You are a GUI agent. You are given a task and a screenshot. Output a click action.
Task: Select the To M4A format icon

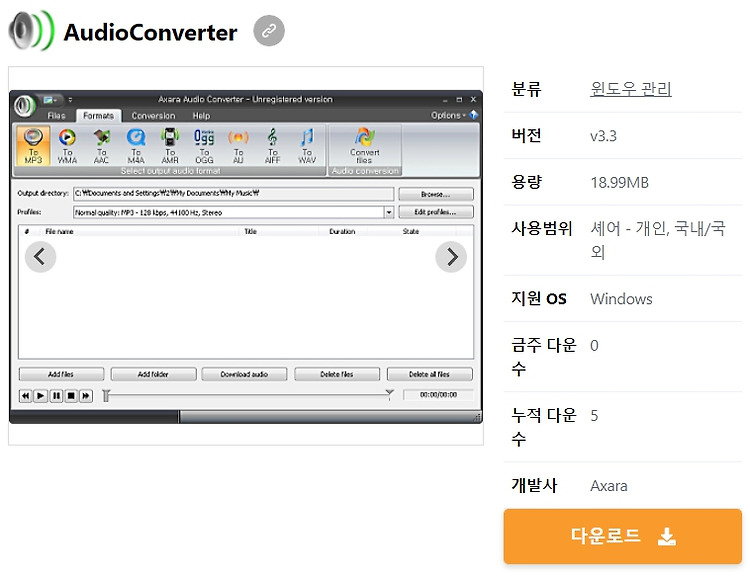tap(136, 146)
